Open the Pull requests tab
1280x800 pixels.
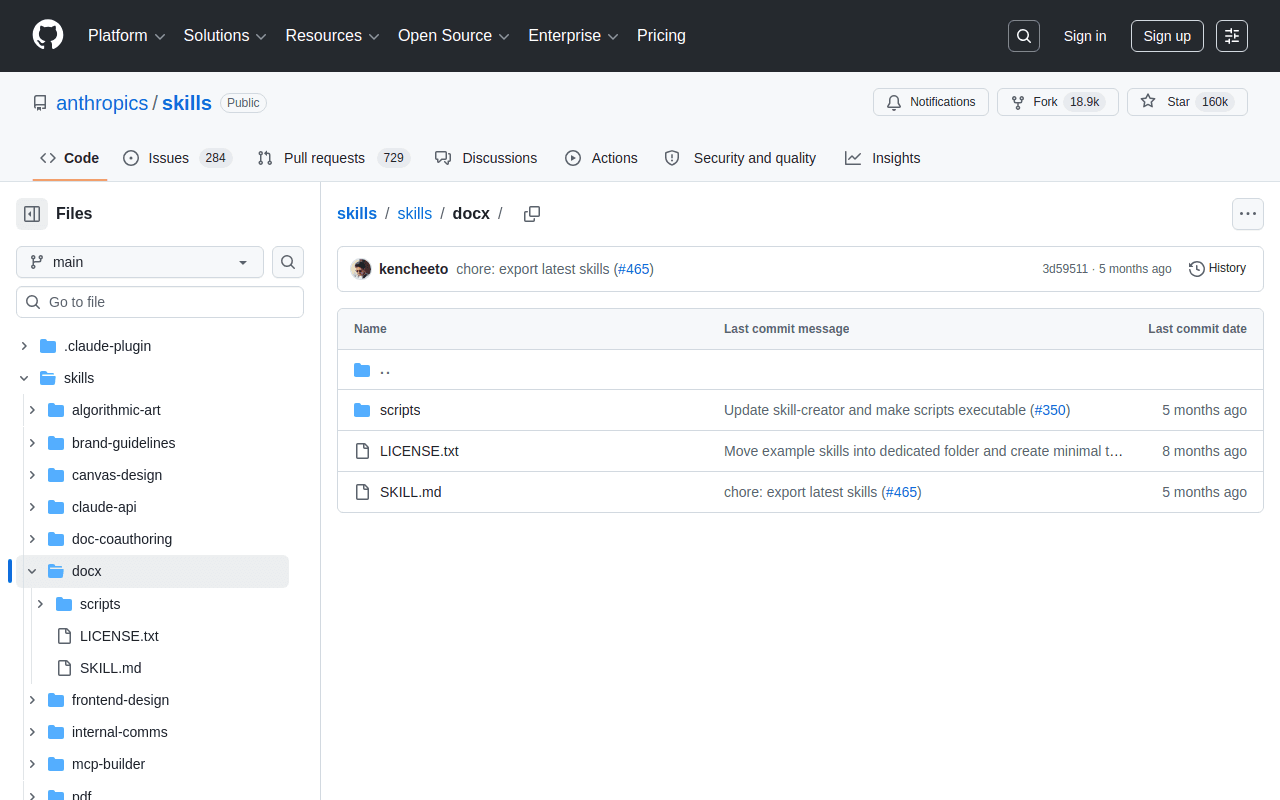click(332, 158)
